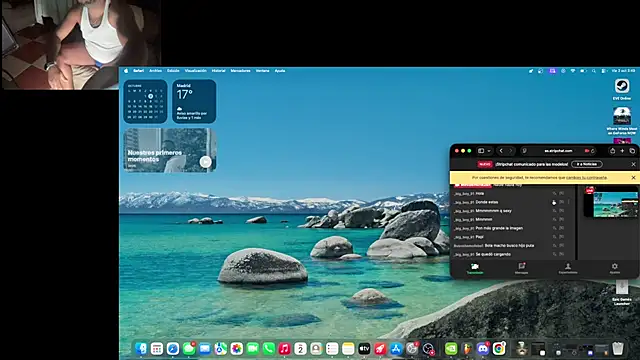Open App Store from the dock
The height and width of the screenshot is (360, 640).
[x=396, y=349]
